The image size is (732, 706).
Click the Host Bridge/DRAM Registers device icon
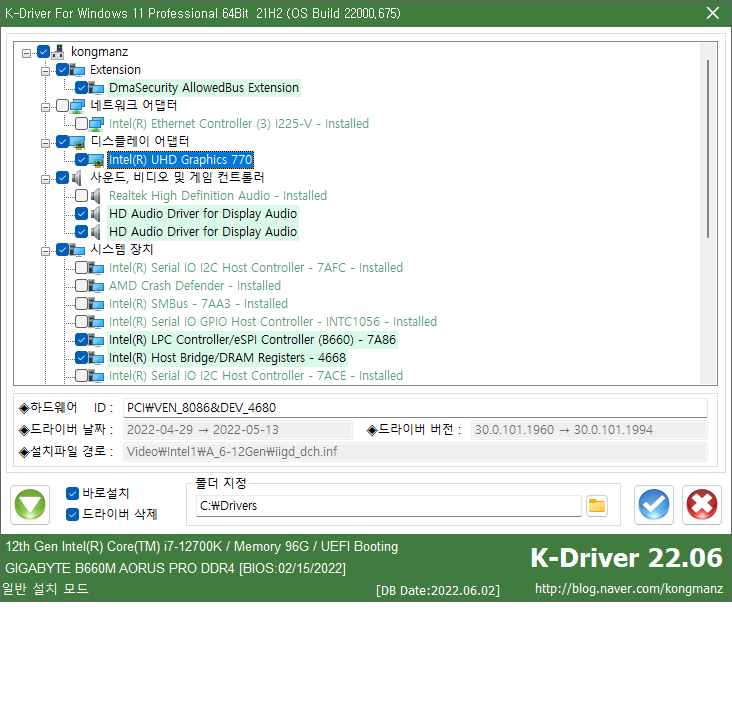coord(96,358)
